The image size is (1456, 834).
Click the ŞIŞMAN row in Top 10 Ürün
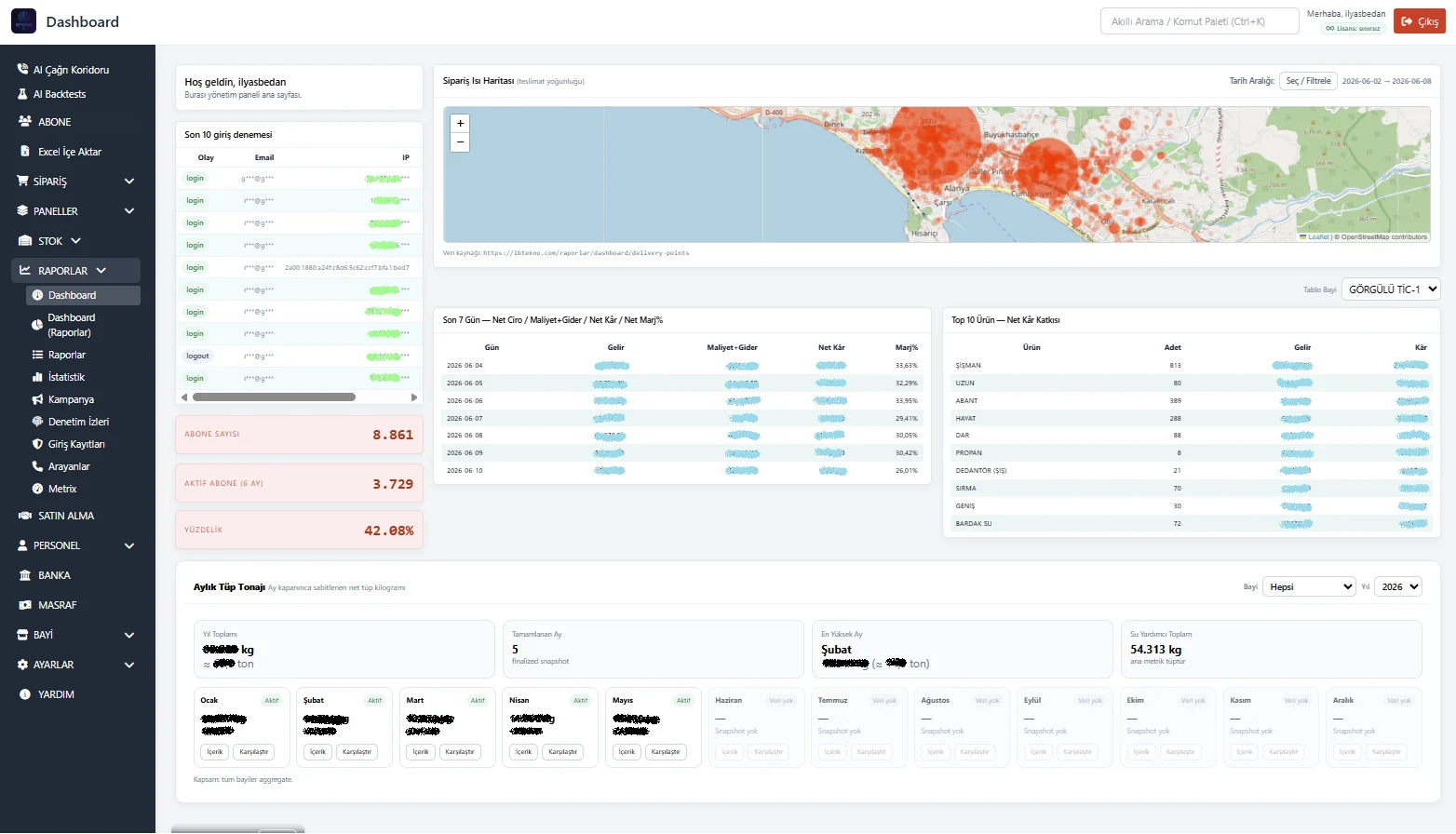coord(1191,366)
